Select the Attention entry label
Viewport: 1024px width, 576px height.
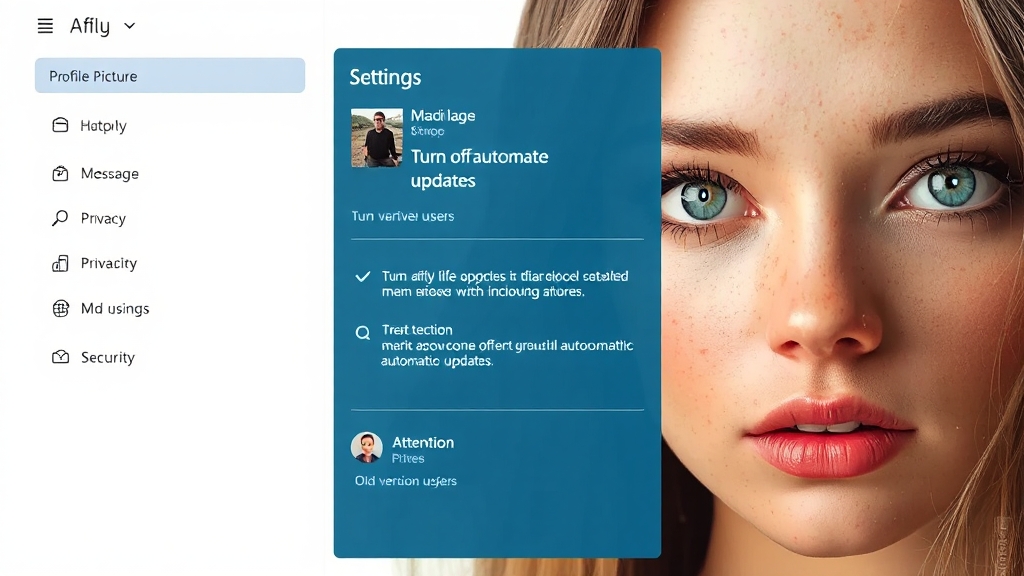422,442
